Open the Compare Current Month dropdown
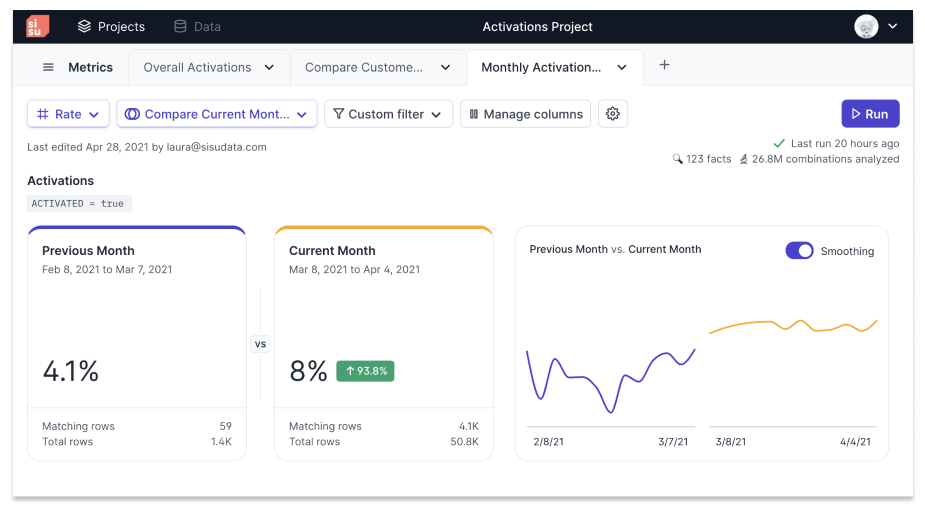925x505 pixels. coord(216,114)
